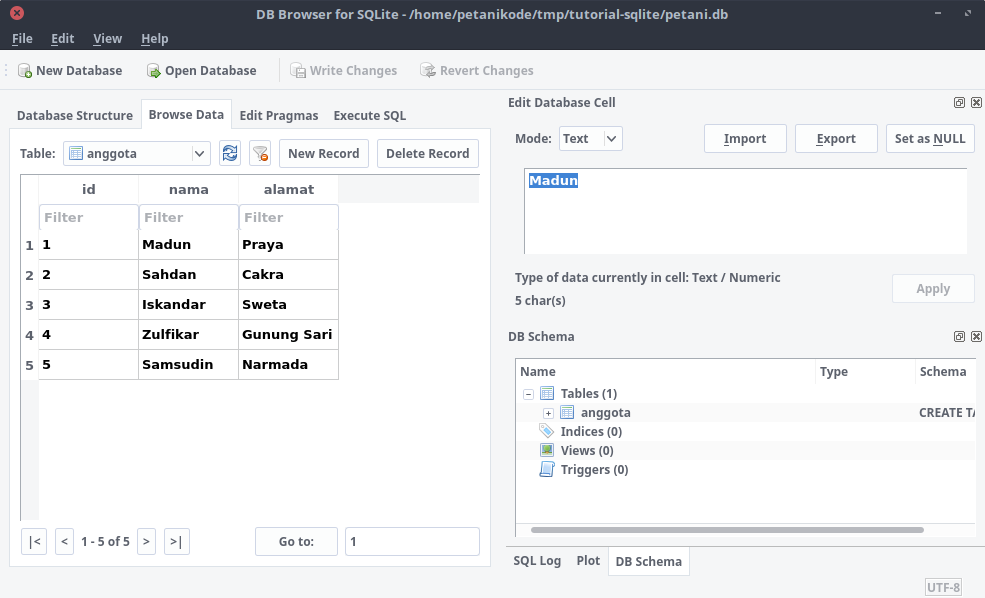Screen dimensions: 985x598
Task: Add a new record to anggota
Action: point(323,153)
